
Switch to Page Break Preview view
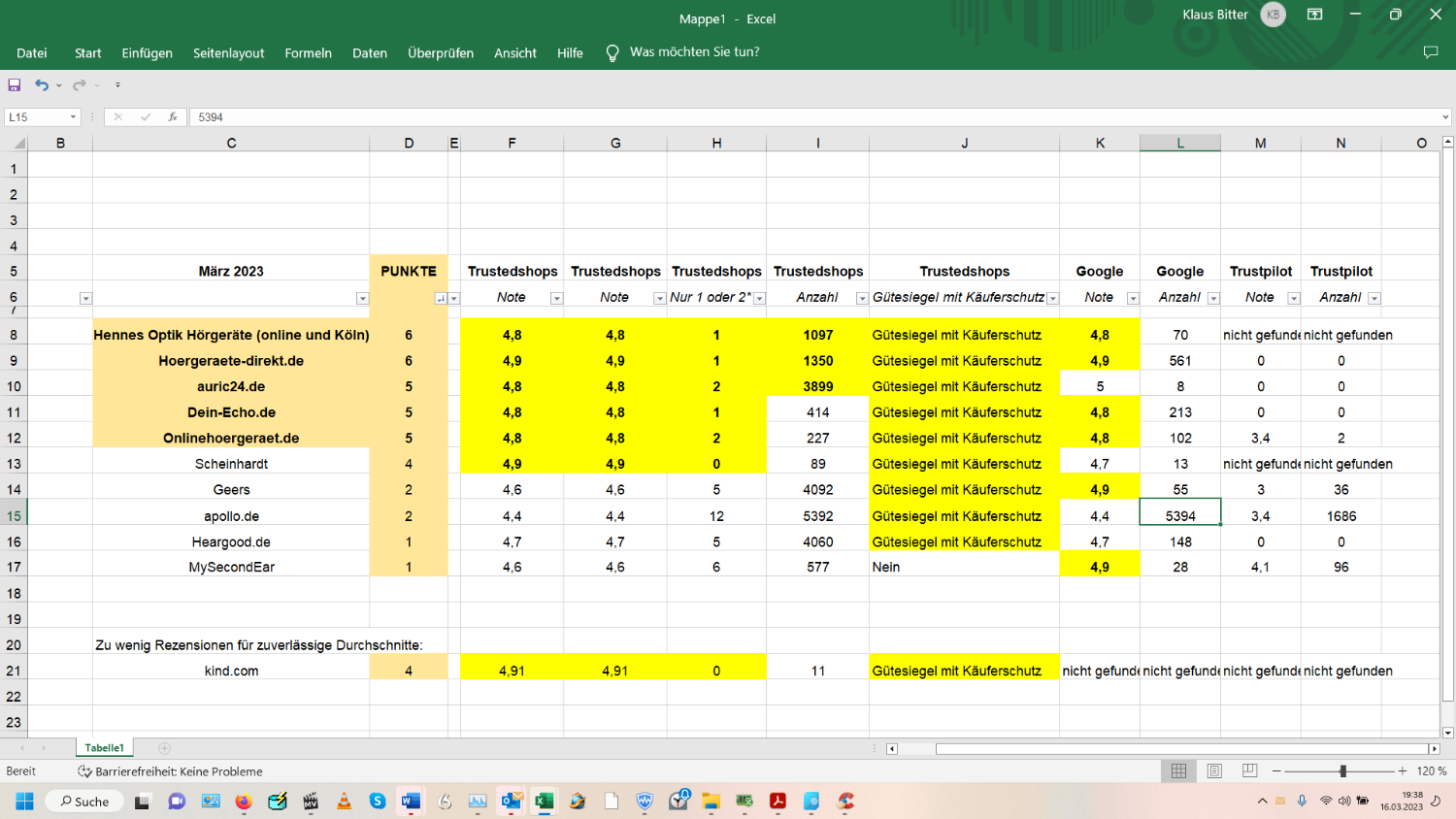(x=1250, y=771)
